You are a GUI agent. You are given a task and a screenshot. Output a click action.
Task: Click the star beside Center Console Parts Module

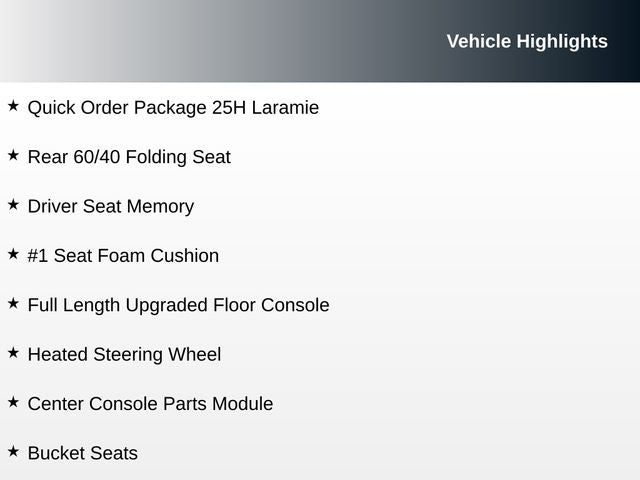13,402
